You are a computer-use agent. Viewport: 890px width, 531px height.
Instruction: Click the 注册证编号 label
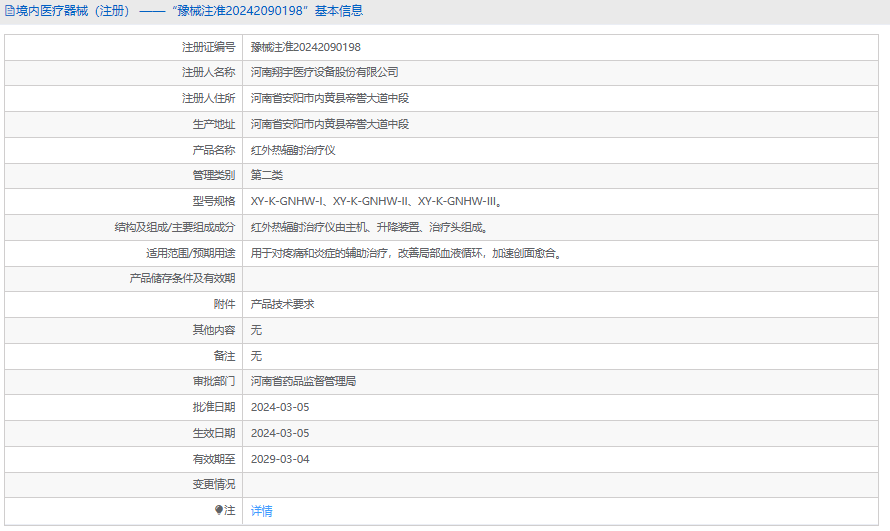(208, 47)
